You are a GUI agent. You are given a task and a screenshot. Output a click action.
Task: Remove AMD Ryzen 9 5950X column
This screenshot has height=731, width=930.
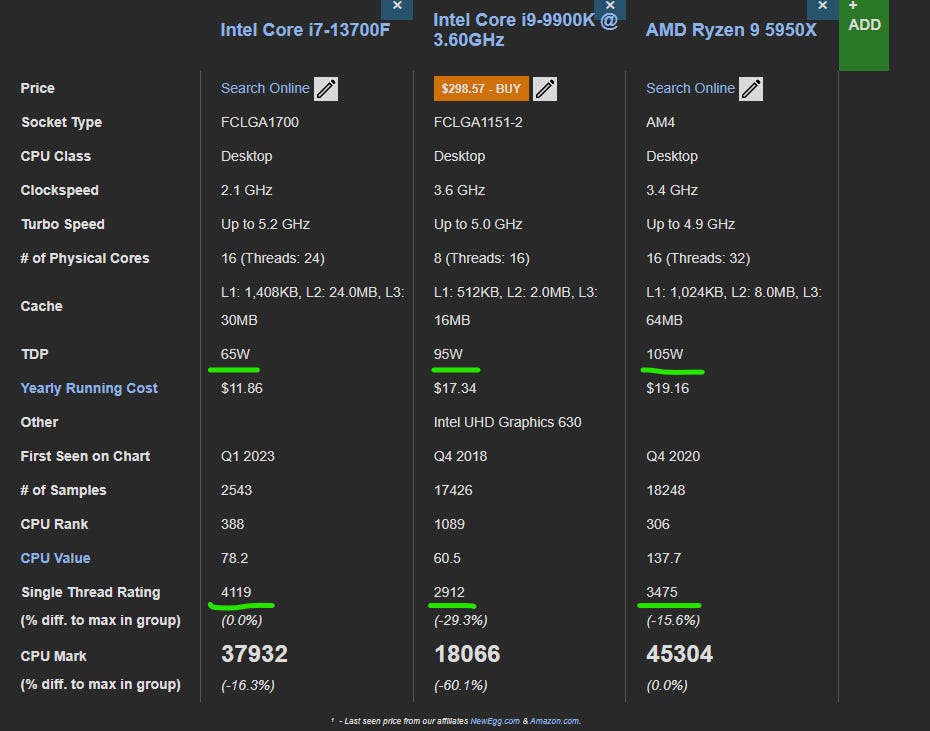[822, 8]
